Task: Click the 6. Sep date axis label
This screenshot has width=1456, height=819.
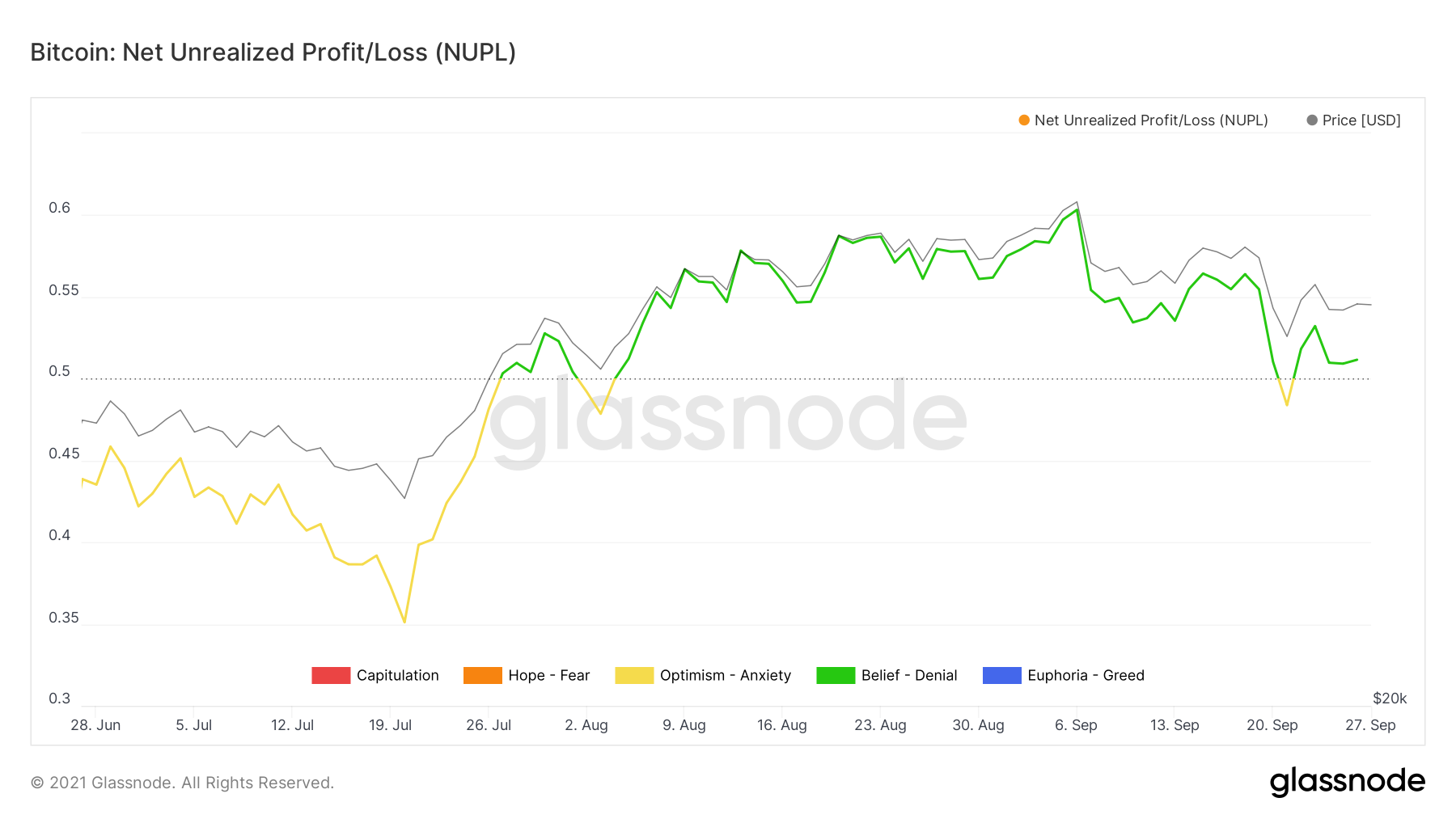Action: point(1076,725)
